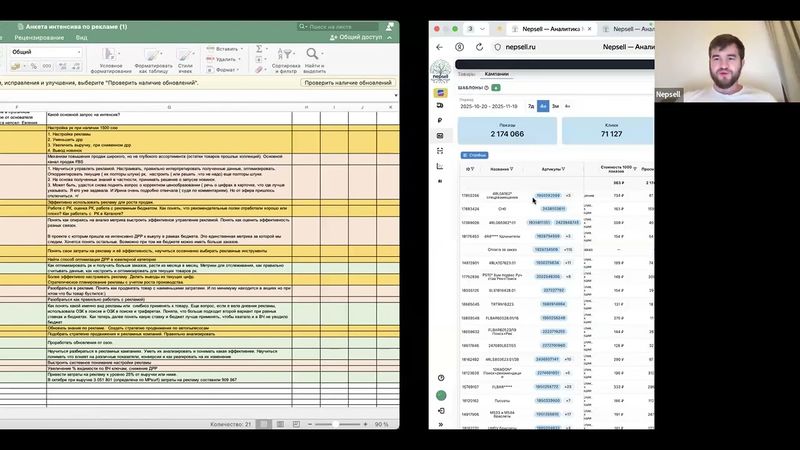Click the delivery truck sidebar icon
Image resolution: width=800 pixels, height=450 pixels.
tap(441, 105)
